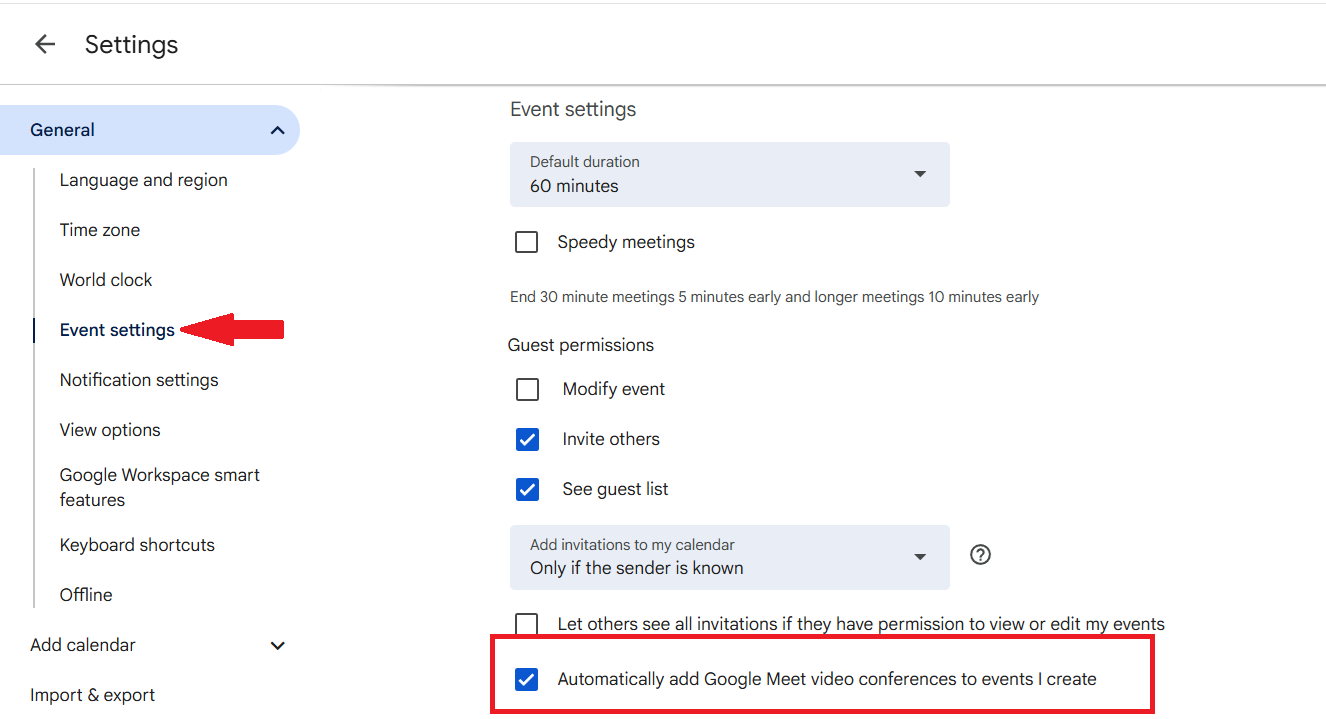Open Notification settings section
The width and height of the screenshot is (1326, 719).
coord(139,380)
